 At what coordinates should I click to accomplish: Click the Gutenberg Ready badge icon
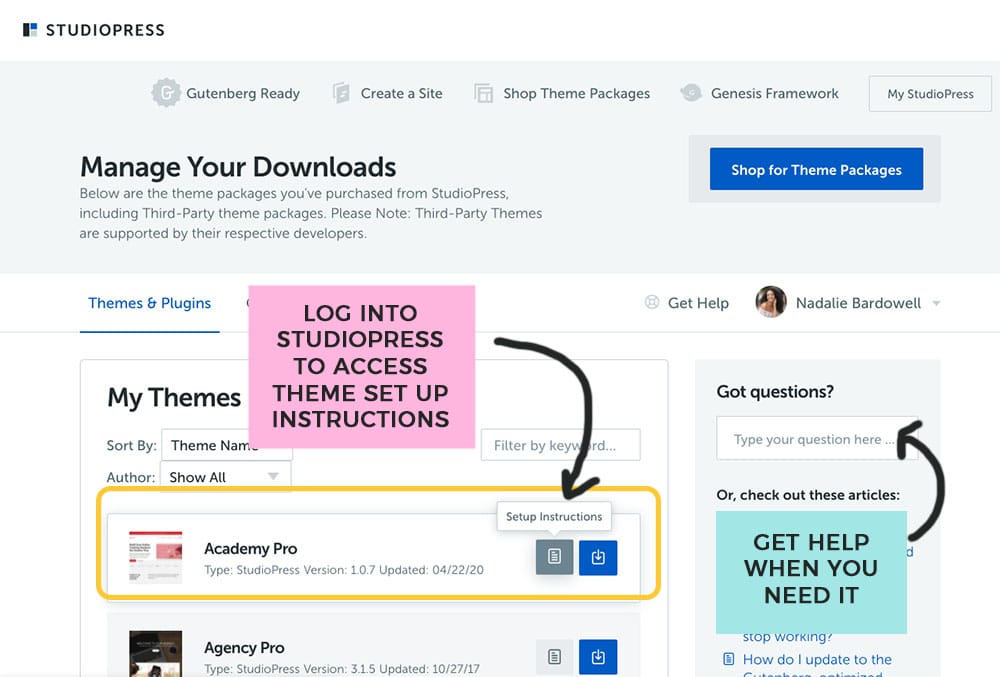pos(166,93)
